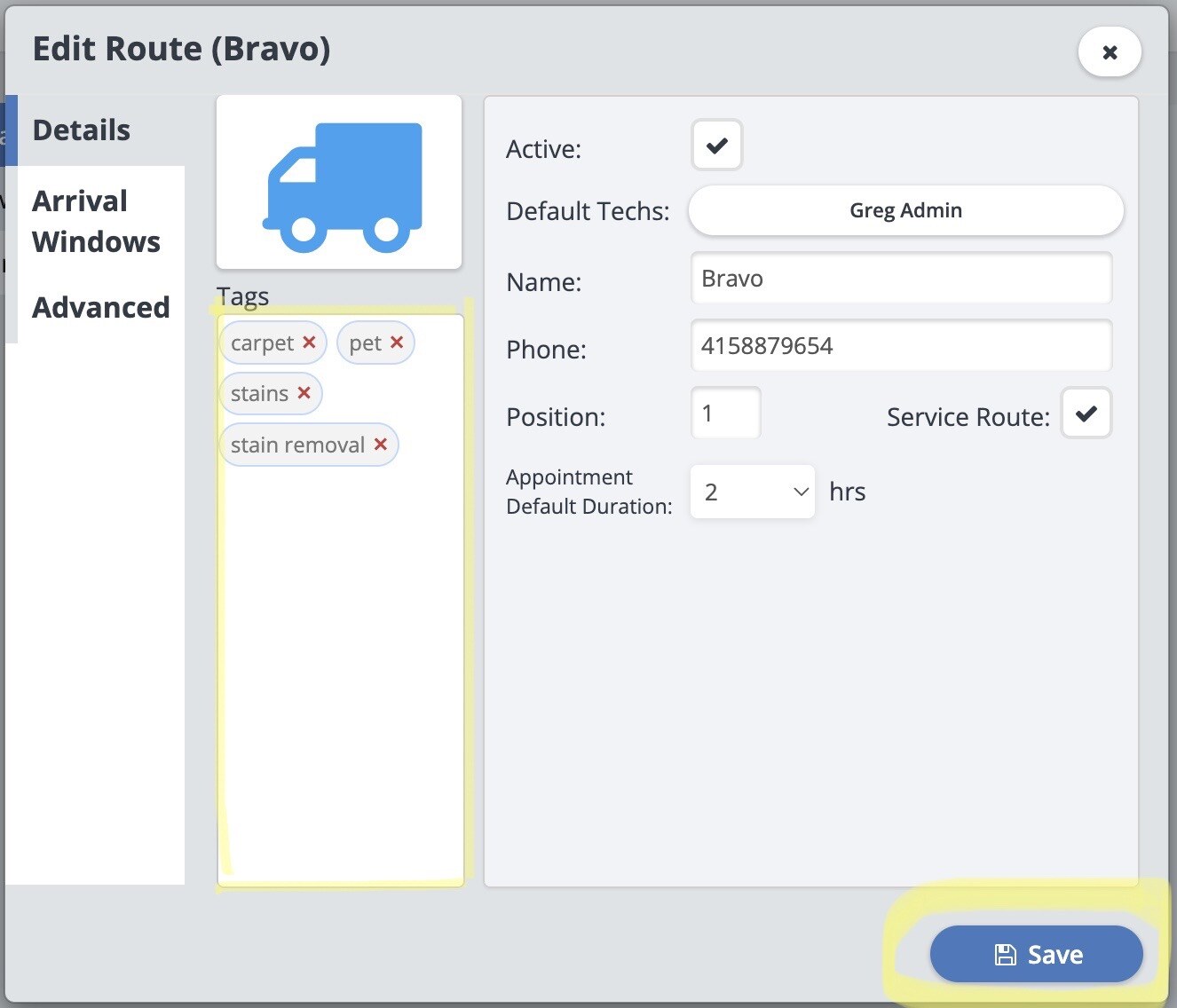
Task: Click the blue truck route icon
Action: click(342, 186)
